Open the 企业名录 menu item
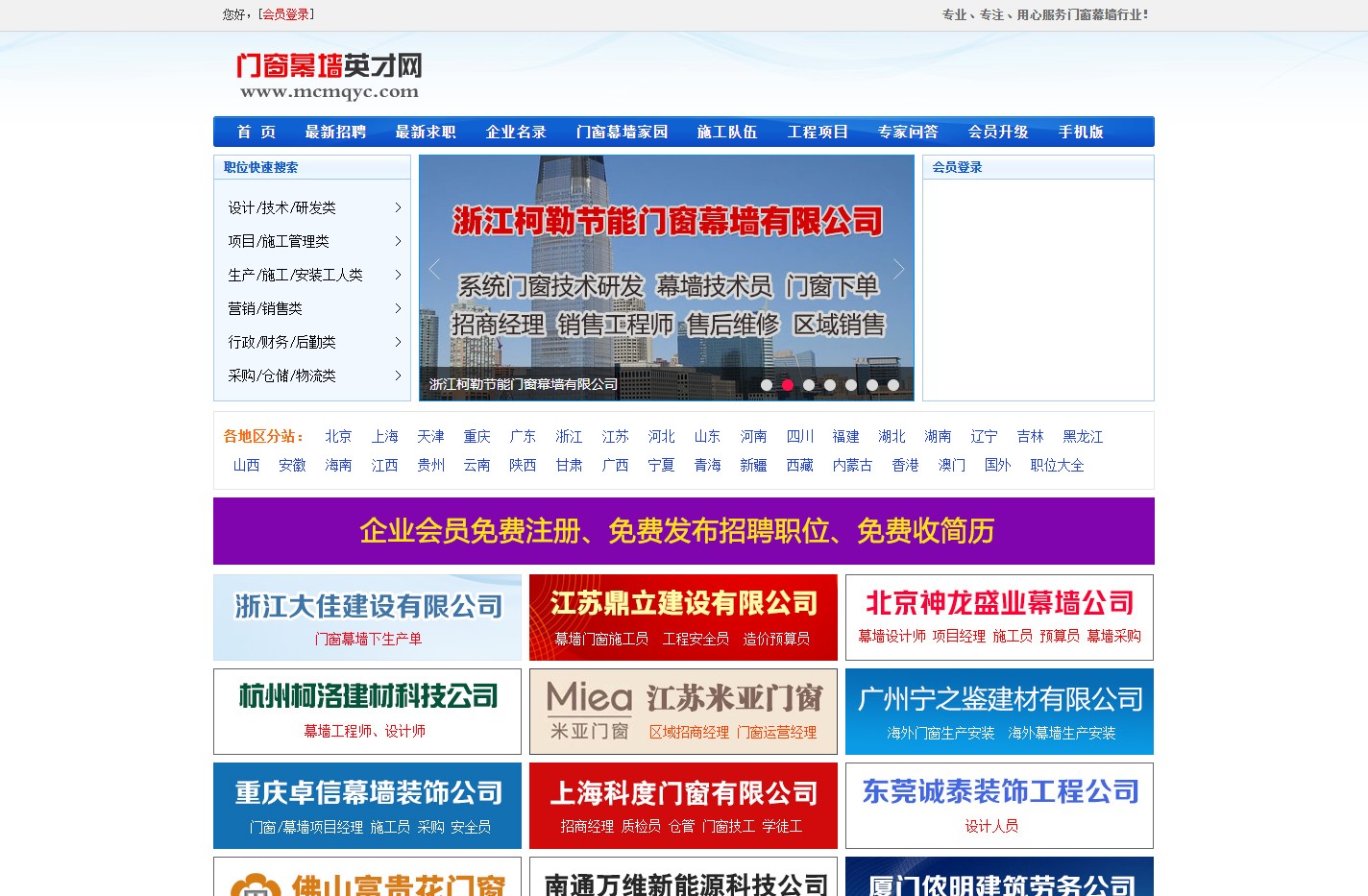The height and width of the screenshot is (896, 1368). click(516, 132)
